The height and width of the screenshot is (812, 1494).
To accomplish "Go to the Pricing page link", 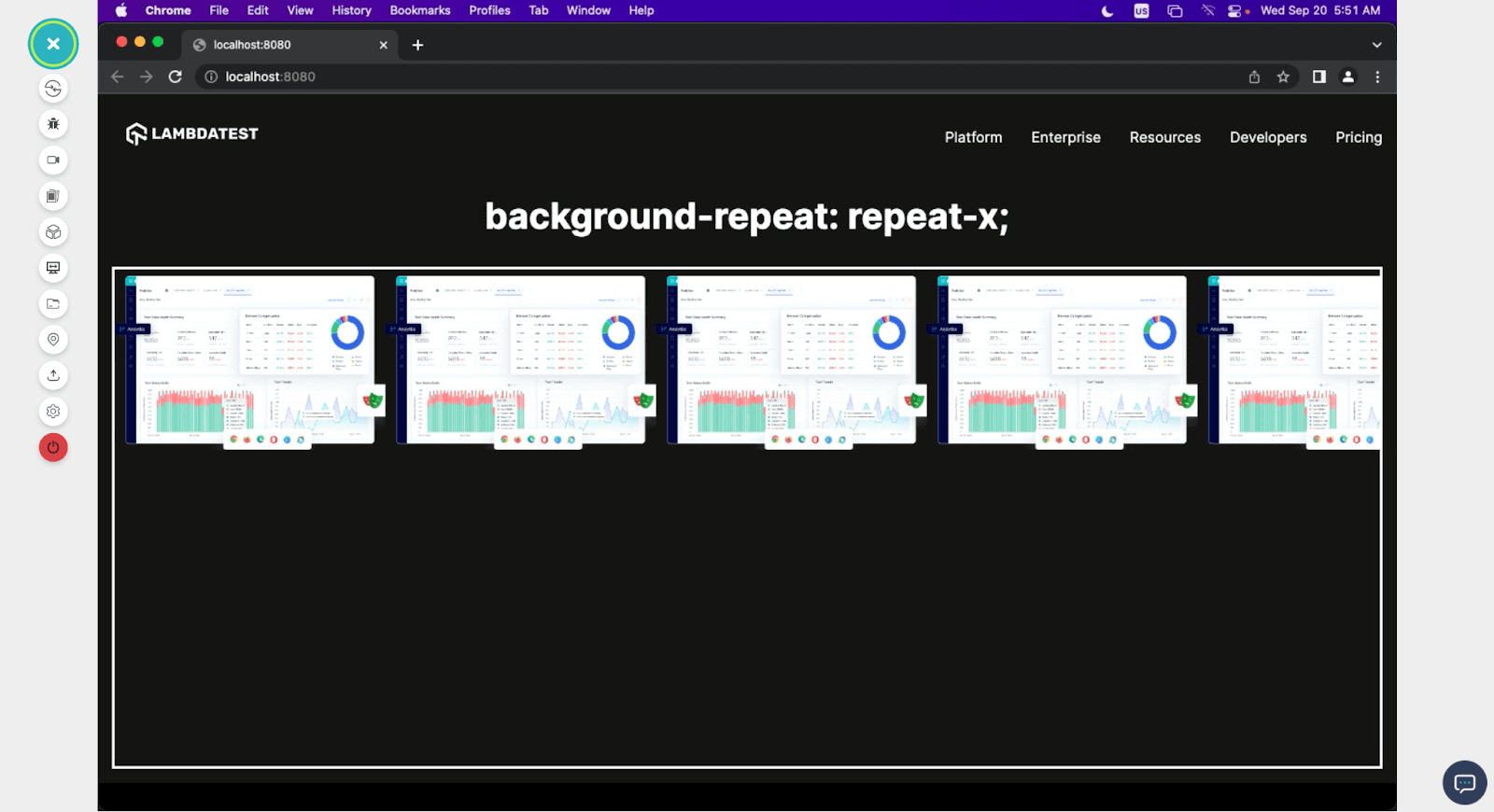I will (1358, 137).
